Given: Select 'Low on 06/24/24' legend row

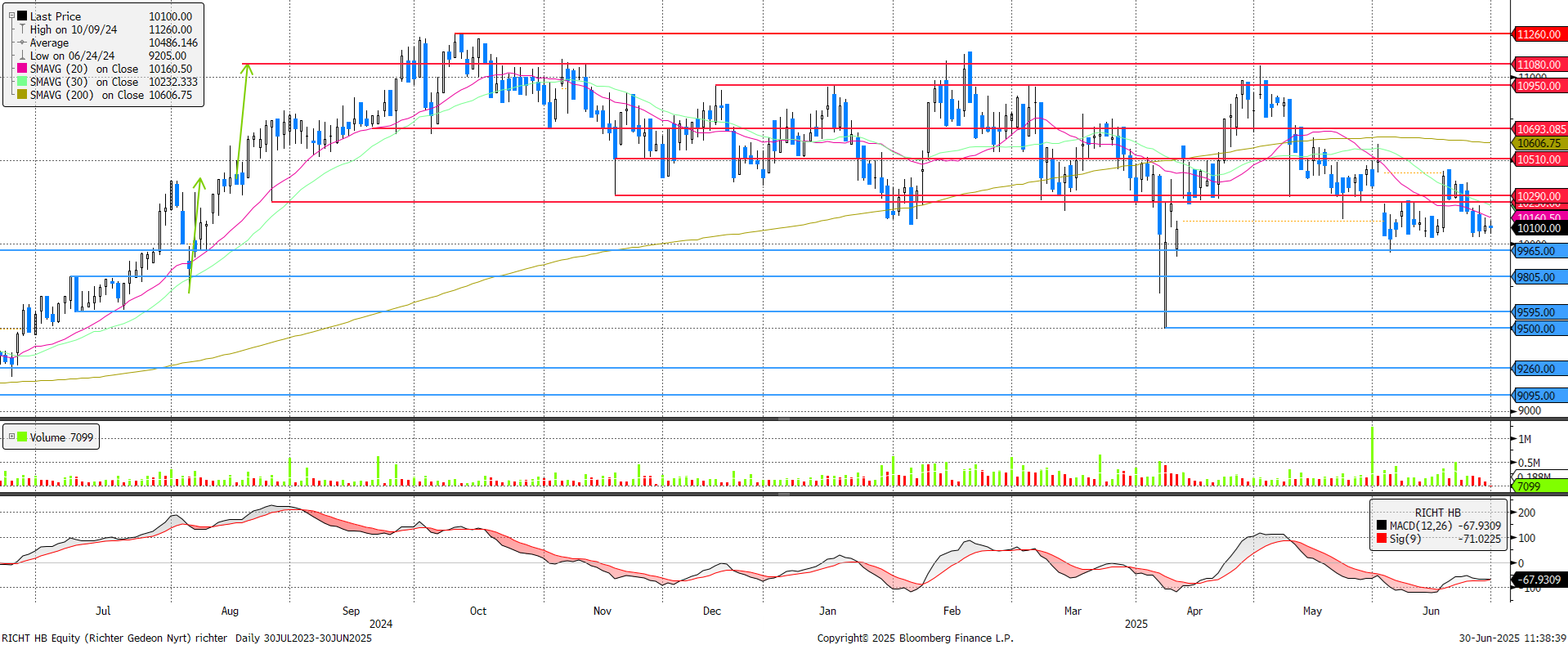Looking at the screenshot, I should coord(73,56).
